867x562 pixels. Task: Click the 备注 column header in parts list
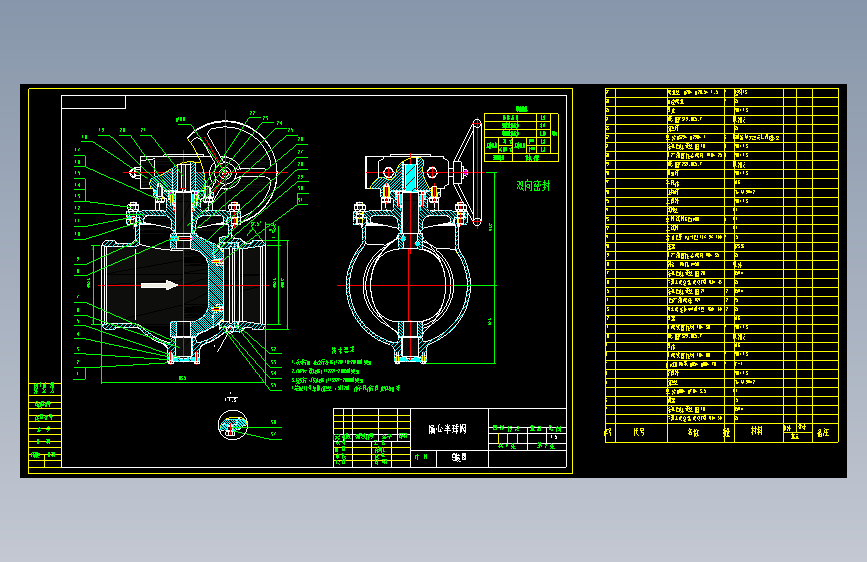point(822,433)
